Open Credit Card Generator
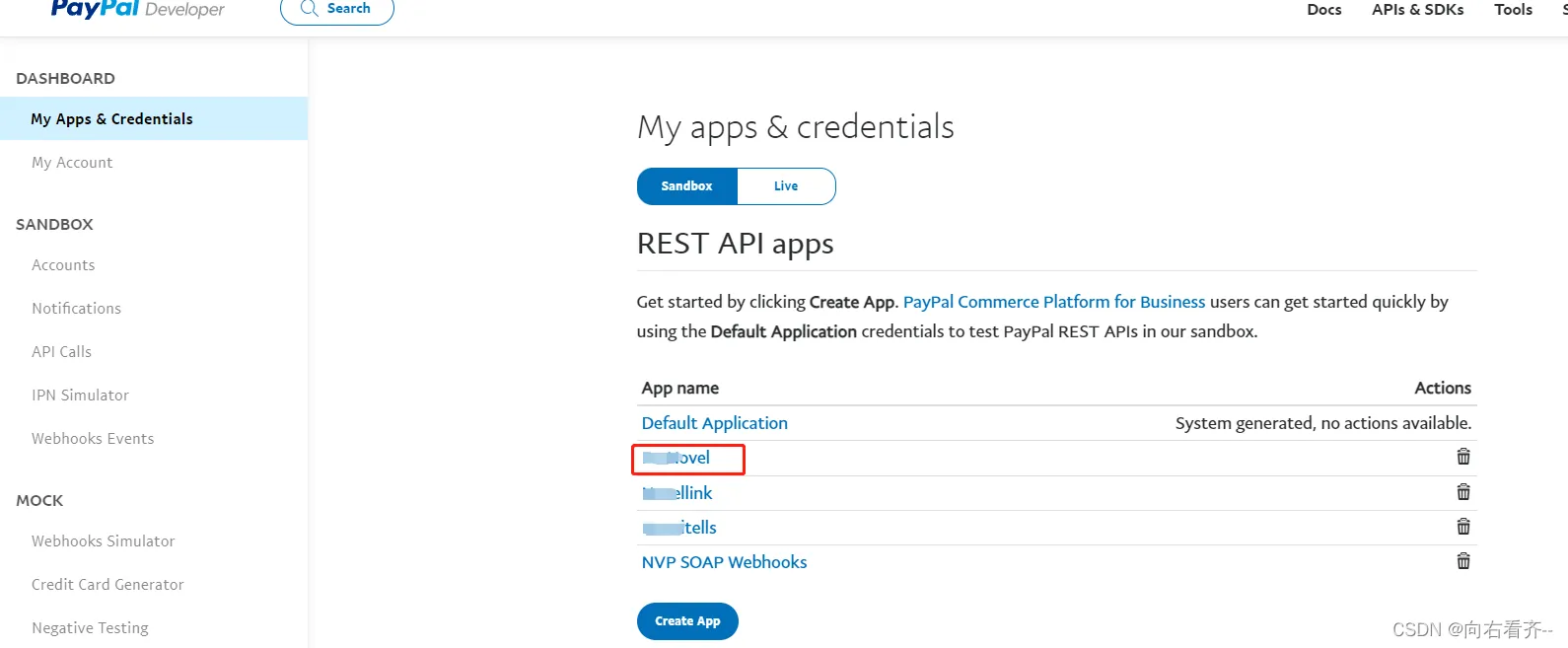Viewport: 1568px width, 648px height. point(107,585)
